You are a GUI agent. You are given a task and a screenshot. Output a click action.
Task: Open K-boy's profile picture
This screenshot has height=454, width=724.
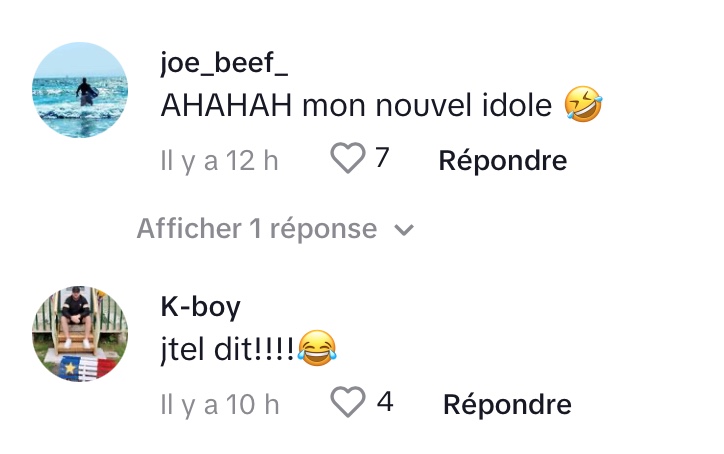(80, 334)
